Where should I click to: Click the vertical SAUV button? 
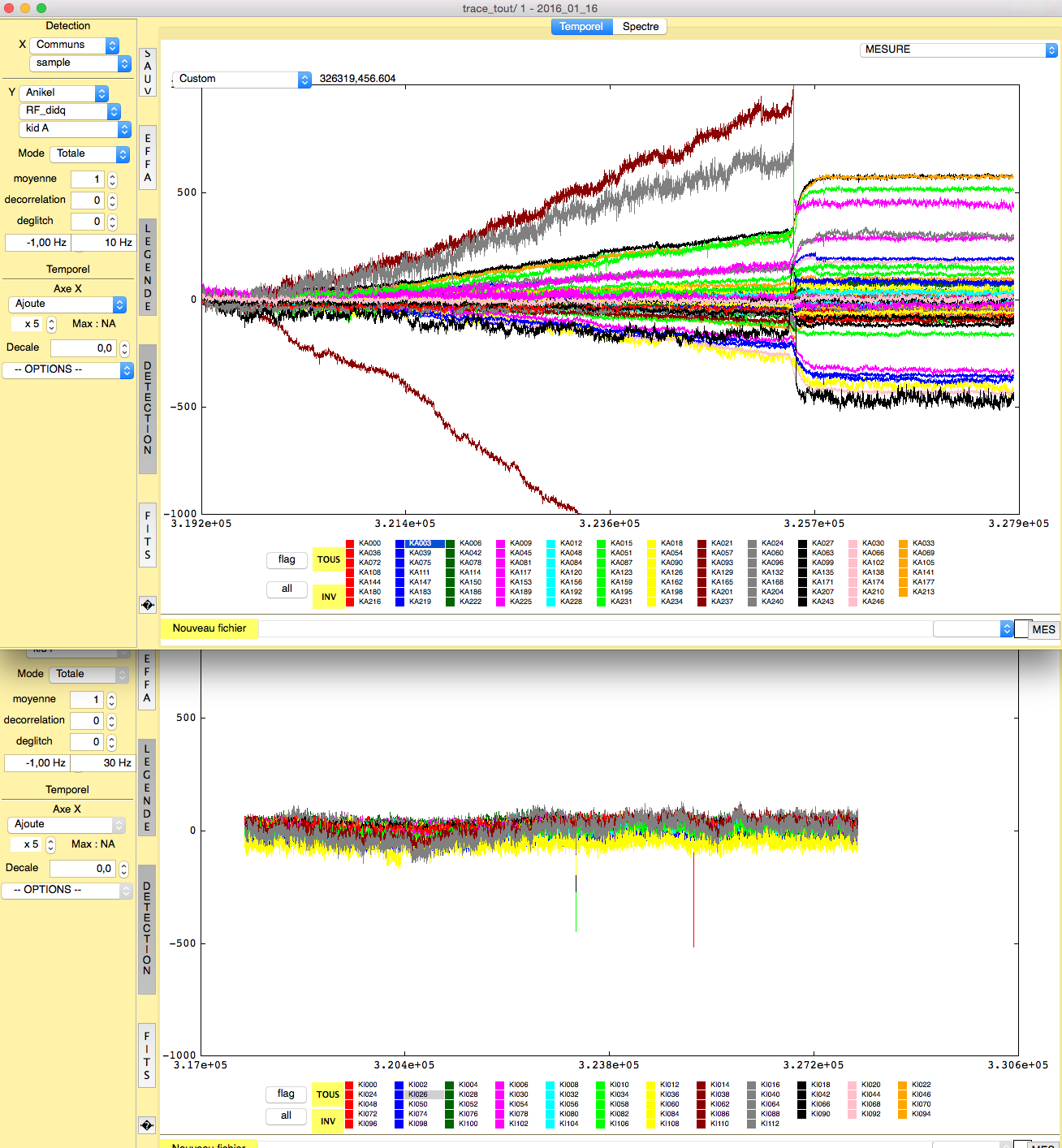point(148,73)
